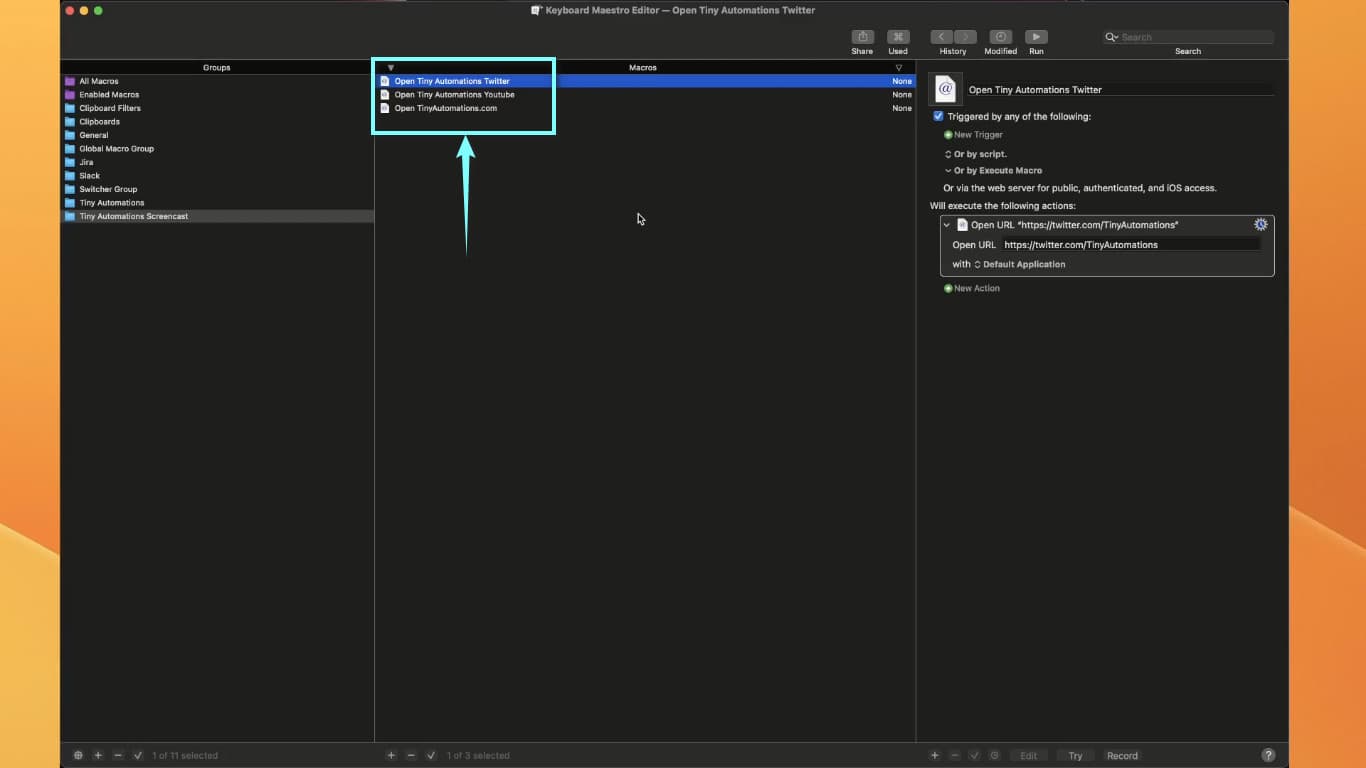
Task: Click the macro icon well beside name
Action: click(945, 89)
